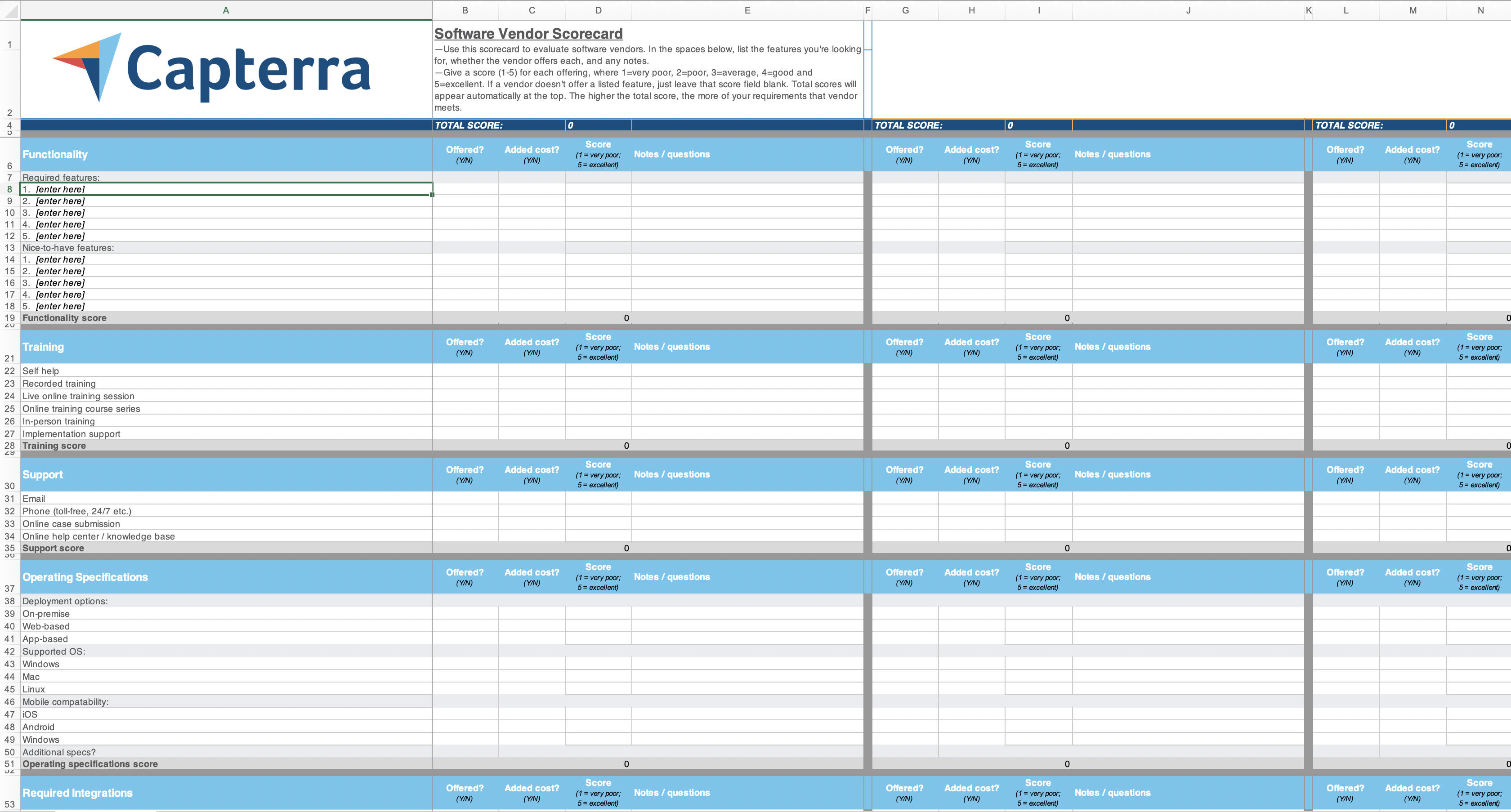Viewport: 1511px width, 812px height.
Task: Select the 'iOS' cell
Action: coord(226,715)
